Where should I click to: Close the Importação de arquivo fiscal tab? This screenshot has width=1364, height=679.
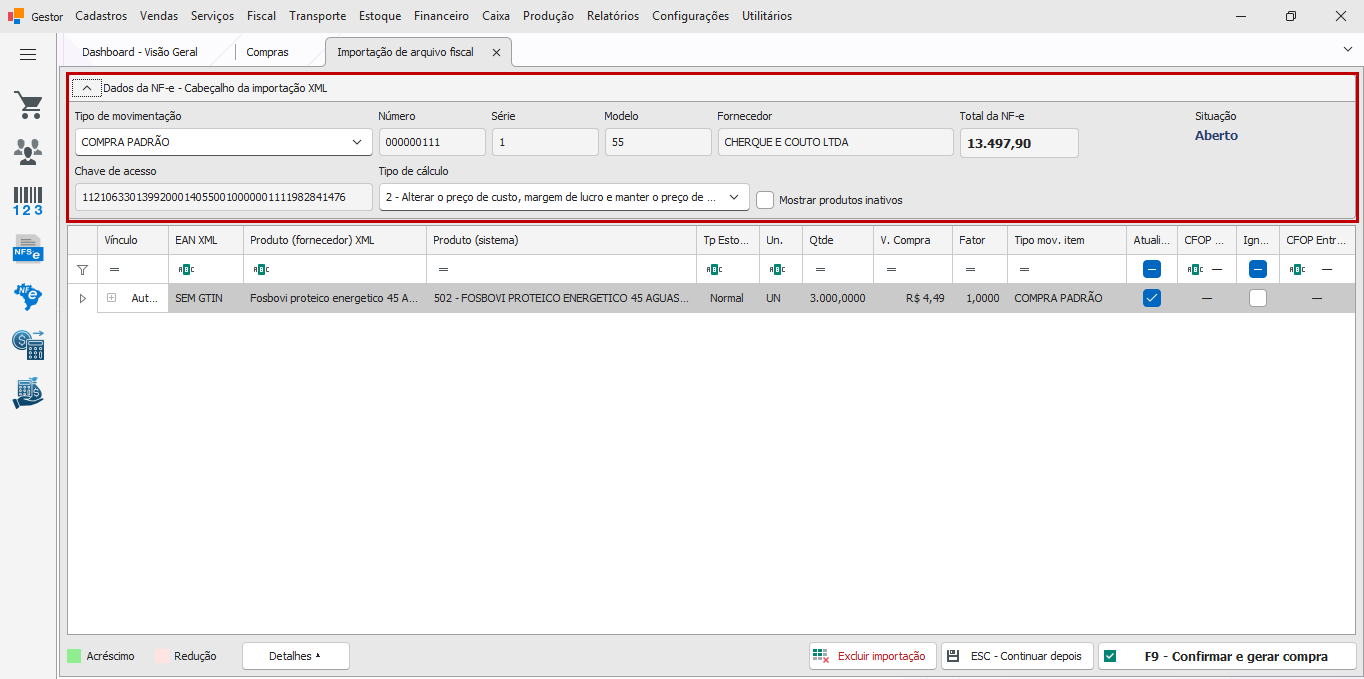point(496,52)
